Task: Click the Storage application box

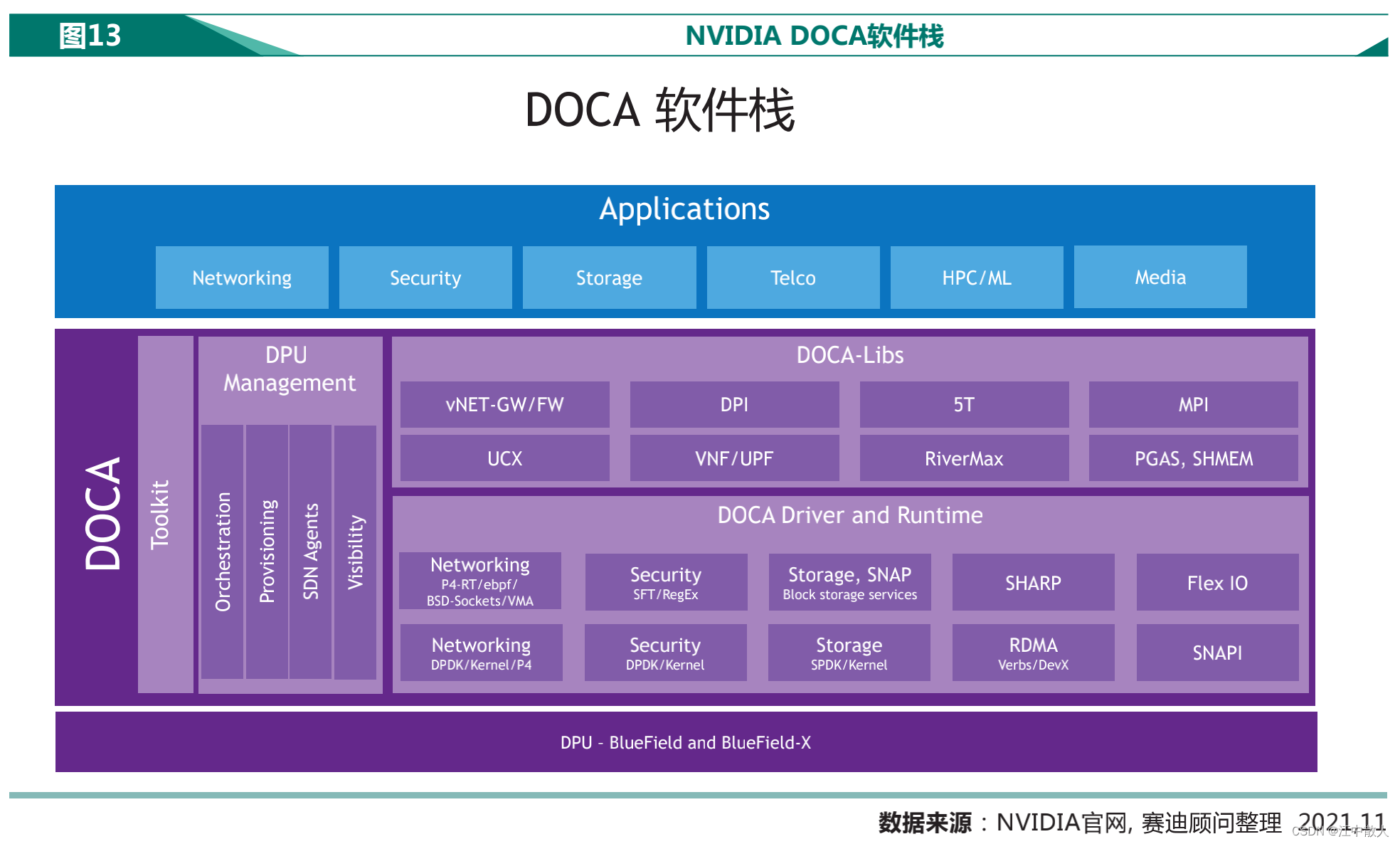Action: tap(609, 278)
